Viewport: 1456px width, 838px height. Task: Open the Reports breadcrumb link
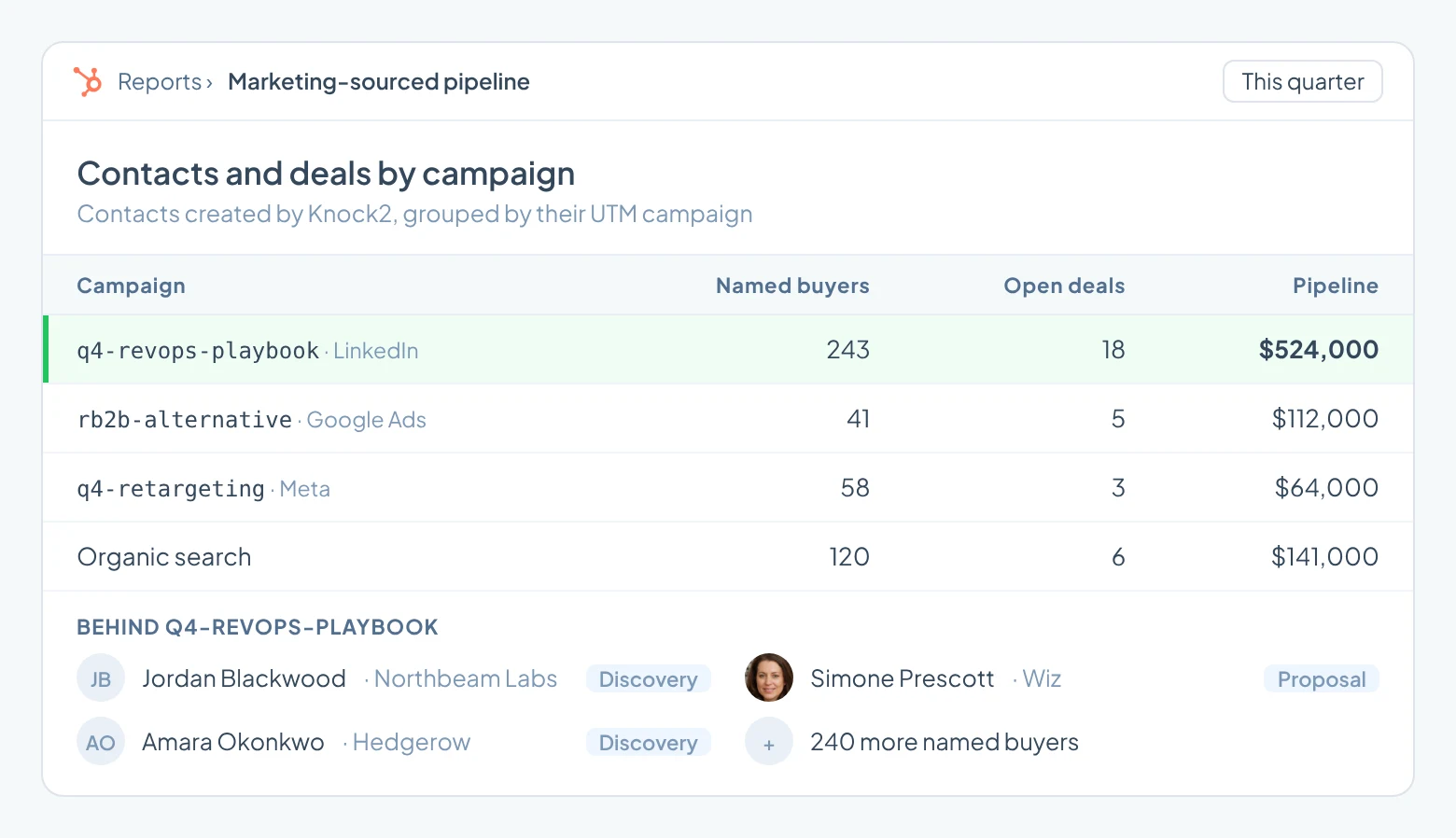(160, 82)
